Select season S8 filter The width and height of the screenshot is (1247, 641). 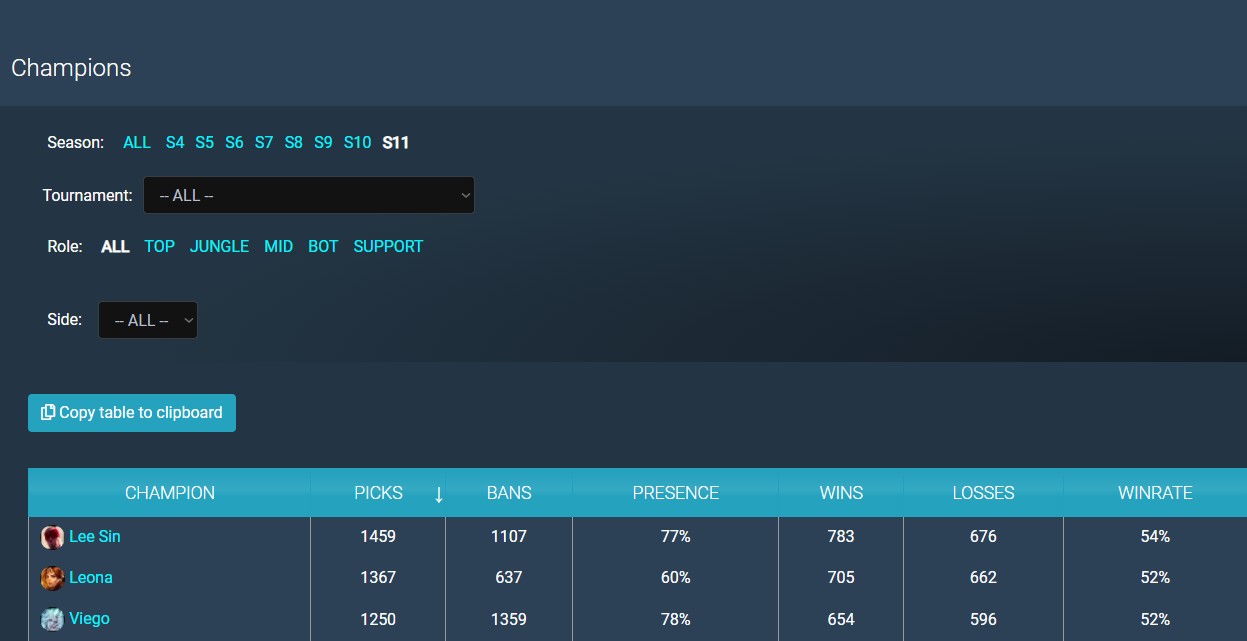pyautogui.click(x=293, y=142)
